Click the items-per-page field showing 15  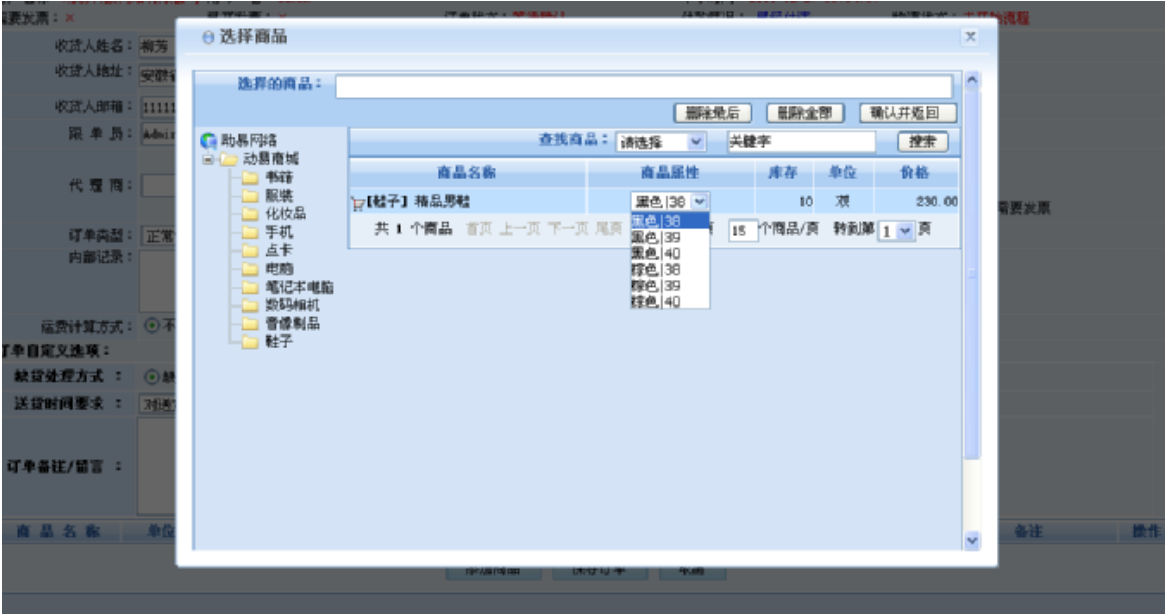point(742,231)
